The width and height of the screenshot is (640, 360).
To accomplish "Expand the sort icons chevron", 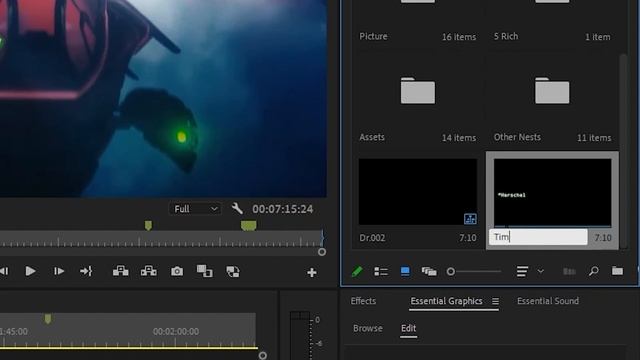I will pos(540,271).
